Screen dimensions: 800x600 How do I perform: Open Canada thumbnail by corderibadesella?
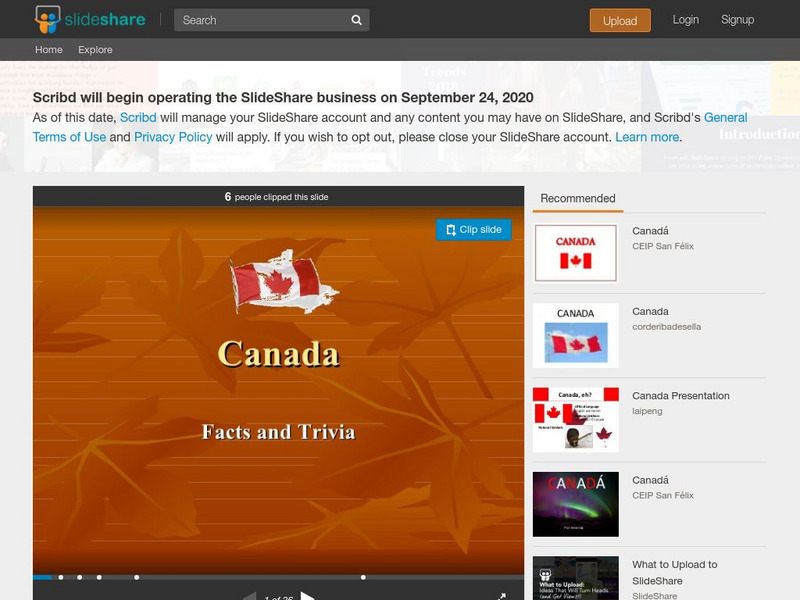click(576, 335)
